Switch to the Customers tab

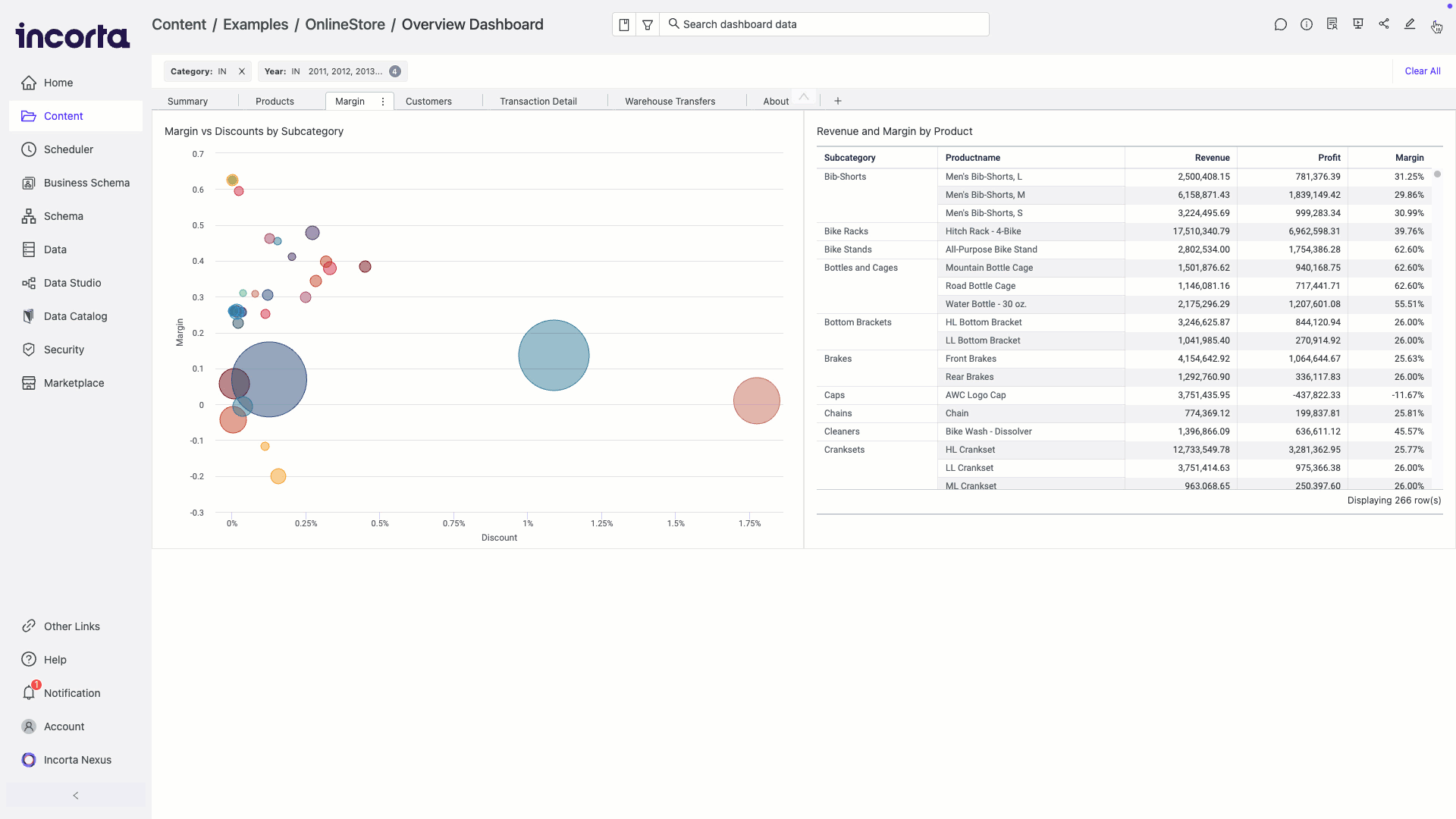tap(428, 102)
